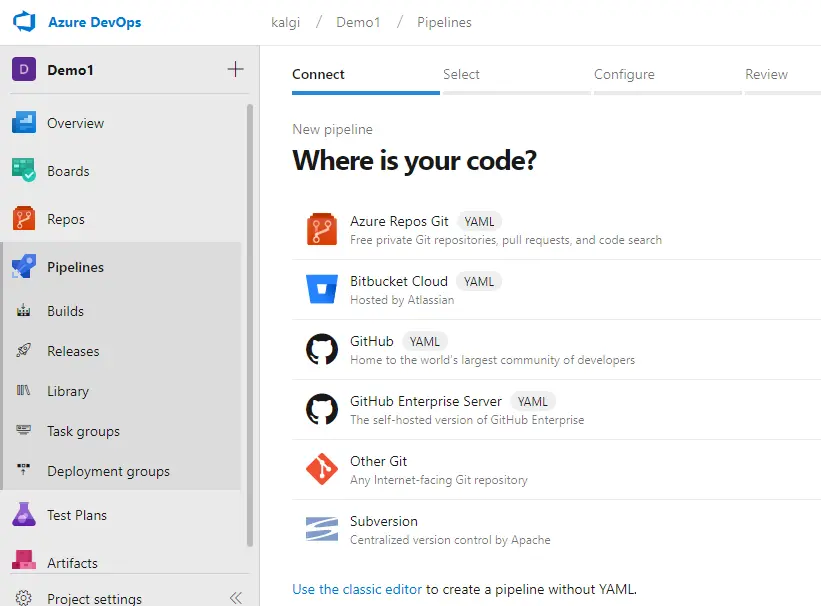Screen dimensions: 821x606
Task: Click 'Hosted by Atlassian' description
Action: [402, 300]
